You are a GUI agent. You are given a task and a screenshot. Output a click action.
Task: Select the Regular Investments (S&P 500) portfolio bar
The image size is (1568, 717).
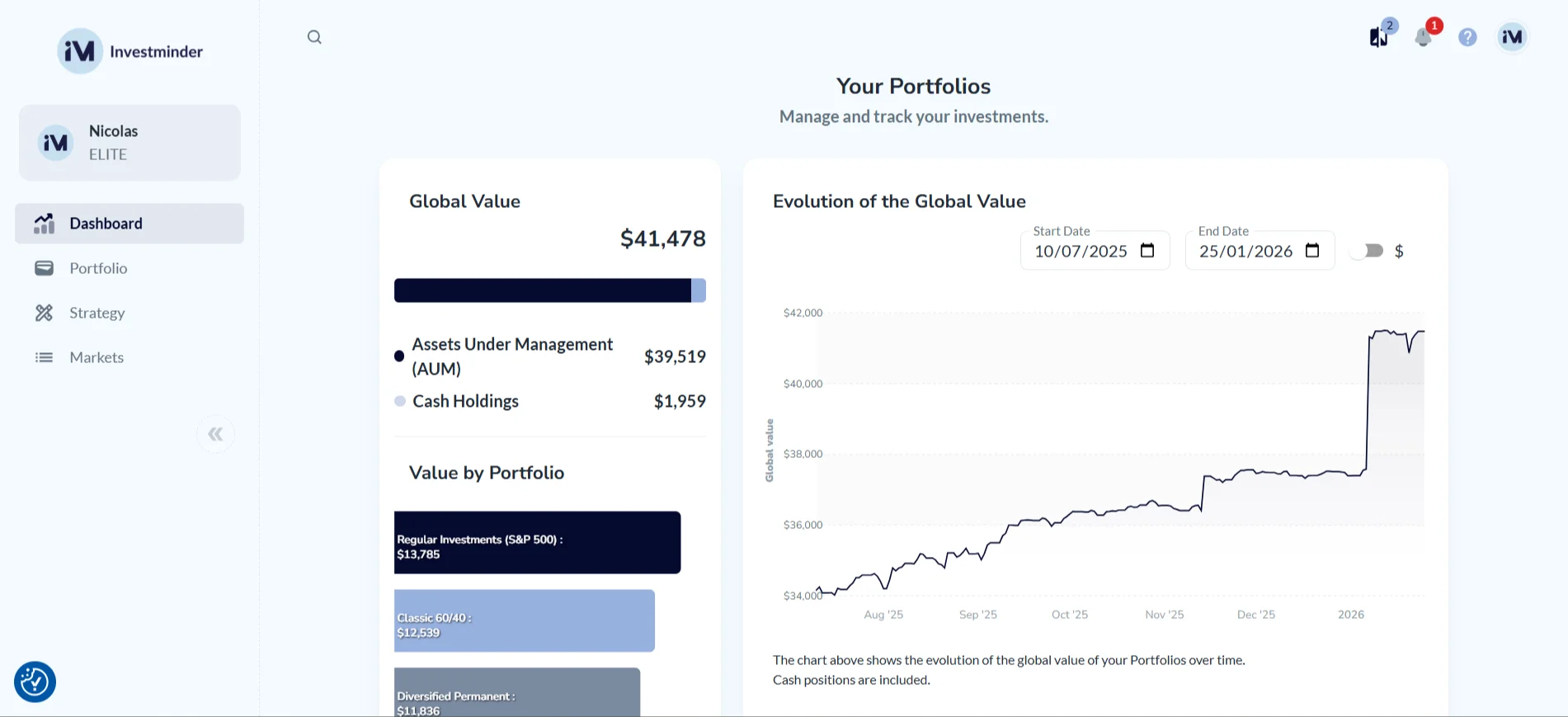click(x=537, y=542)
